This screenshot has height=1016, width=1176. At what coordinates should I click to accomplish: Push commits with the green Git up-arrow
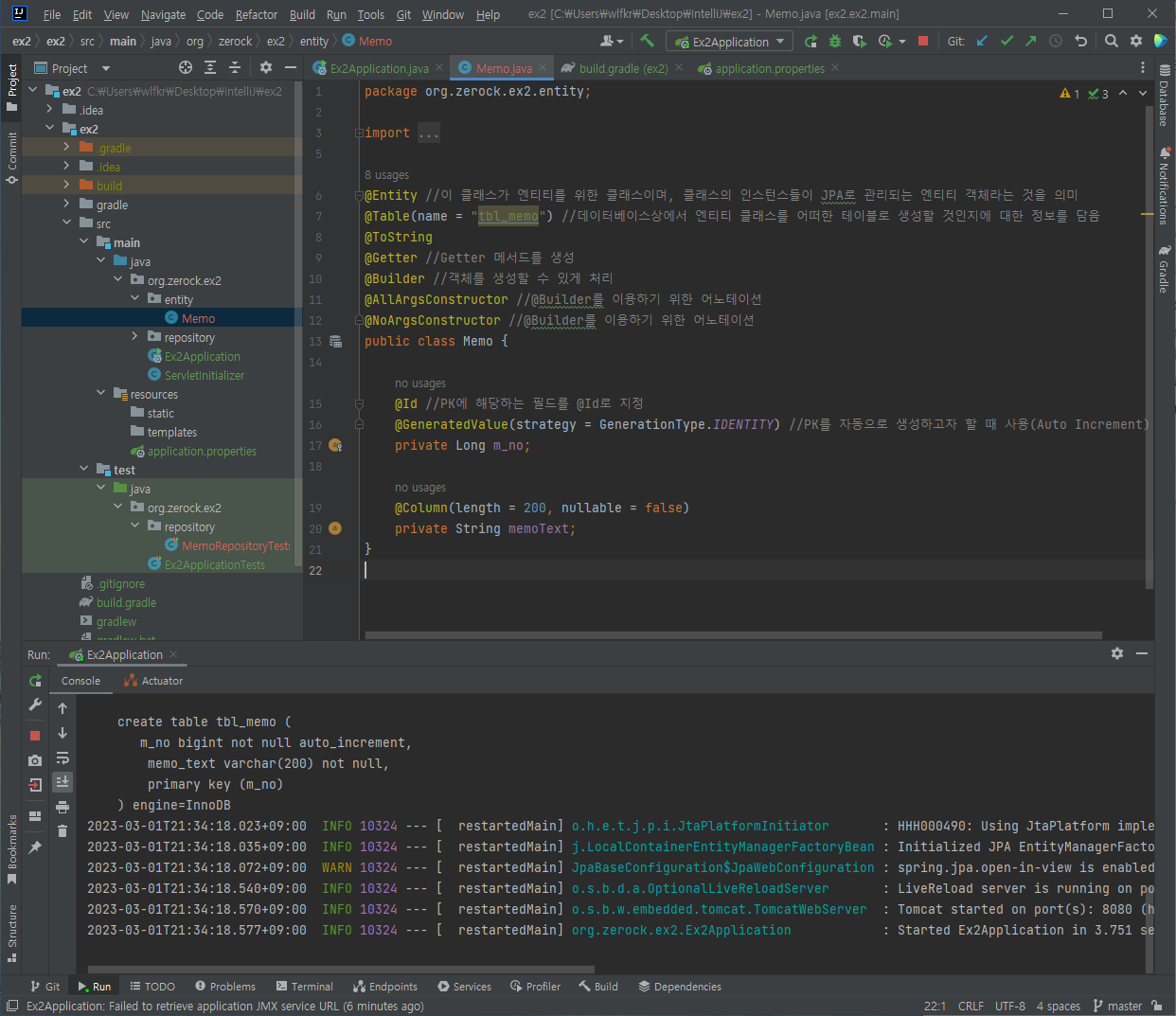click(1031, 41)
